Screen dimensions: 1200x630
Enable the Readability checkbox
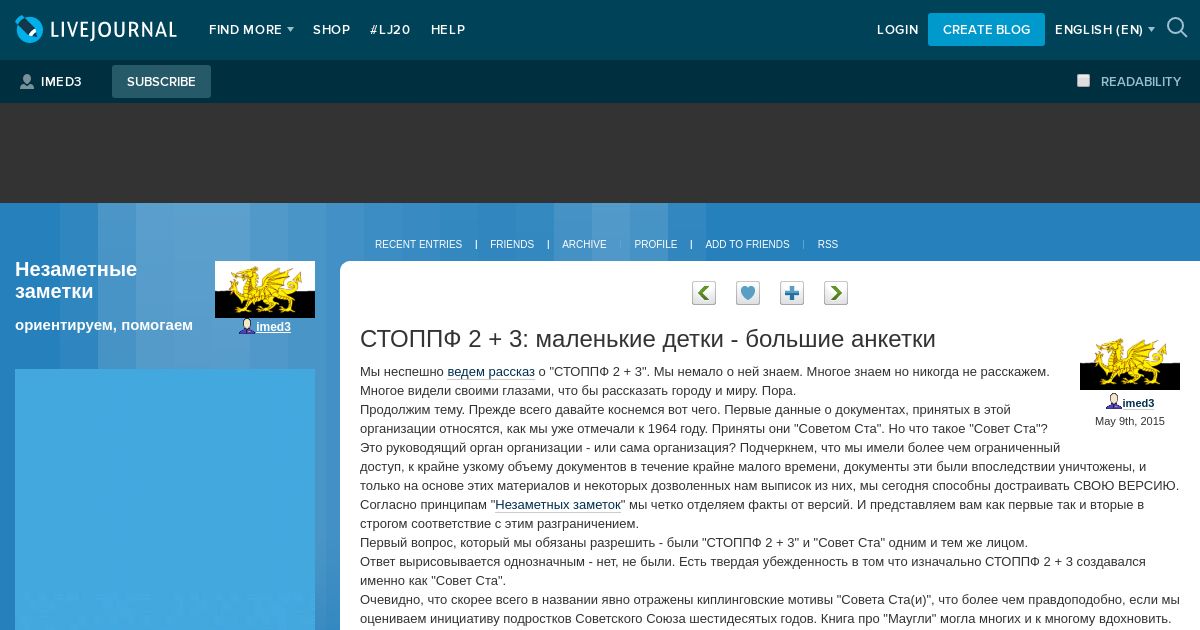coord(1083,81)
